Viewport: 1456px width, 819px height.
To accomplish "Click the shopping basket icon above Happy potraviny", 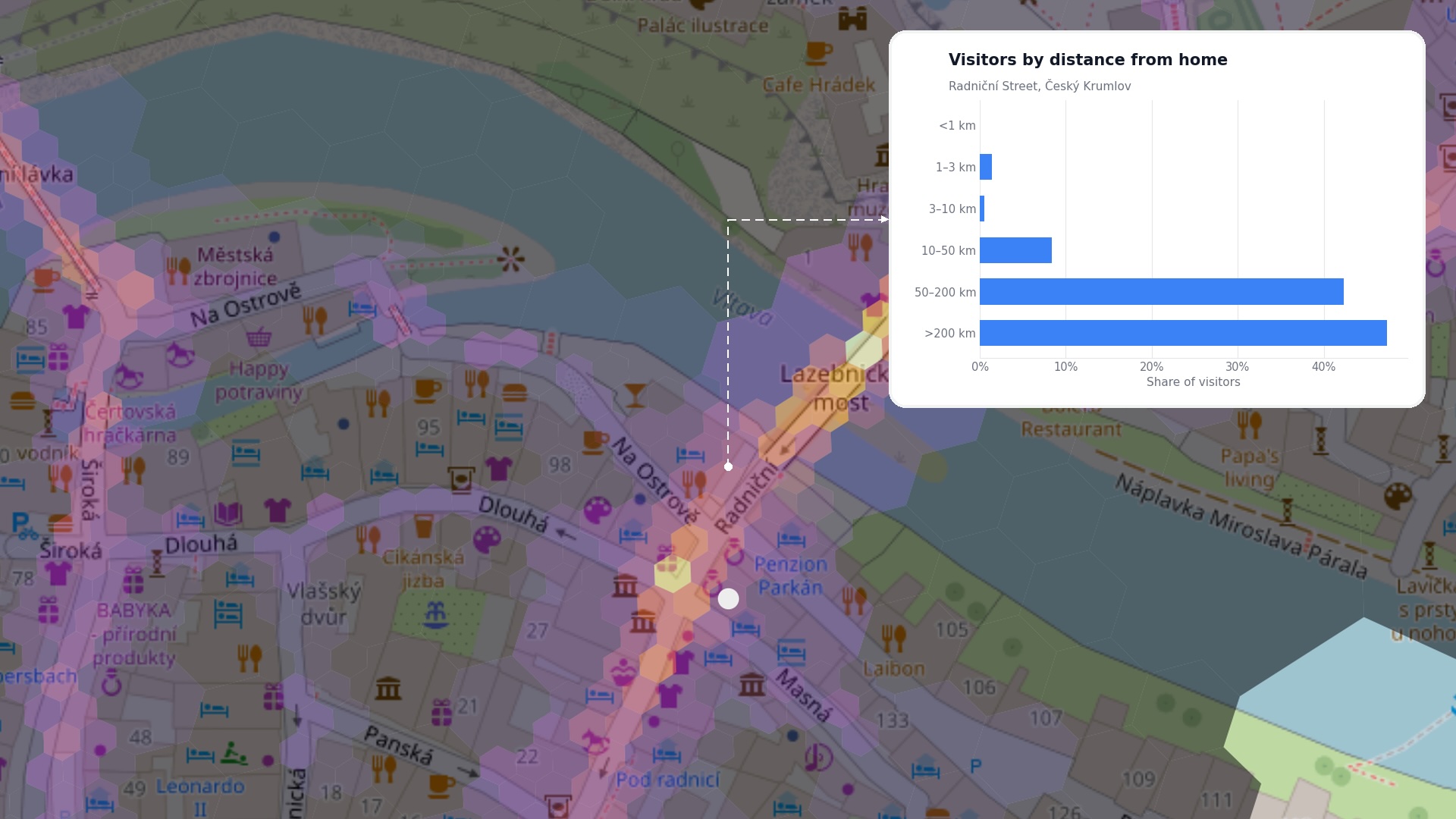I will 259,337.
